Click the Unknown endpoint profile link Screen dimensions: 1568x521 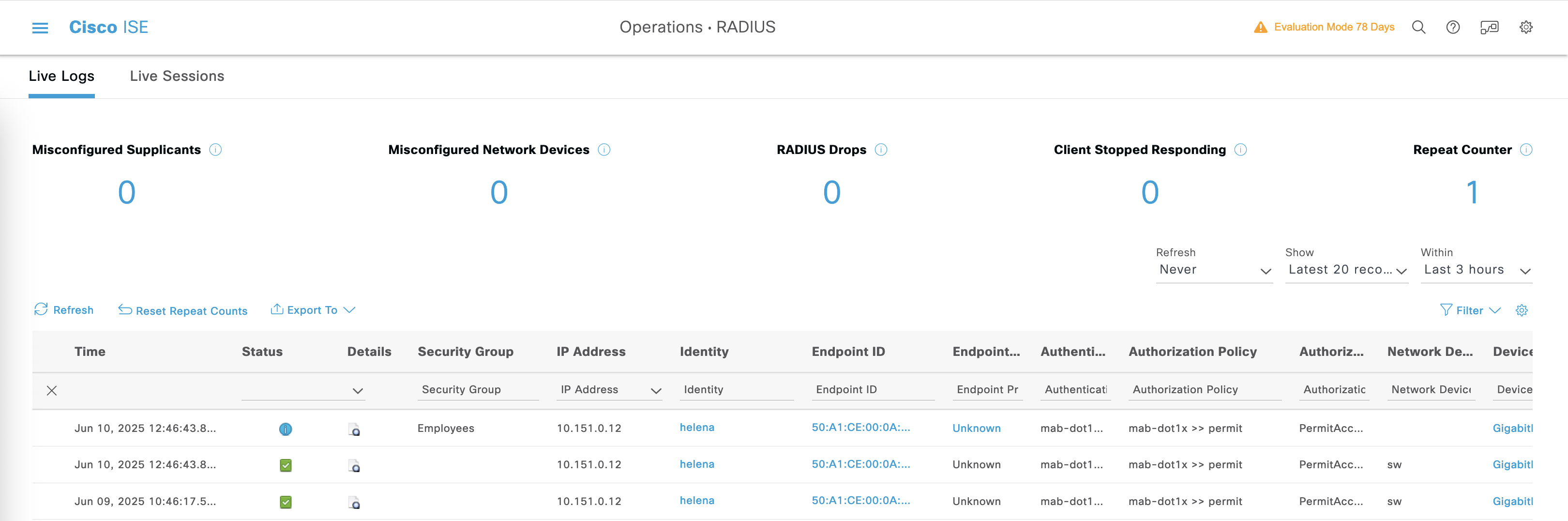(x=976, y=429)
